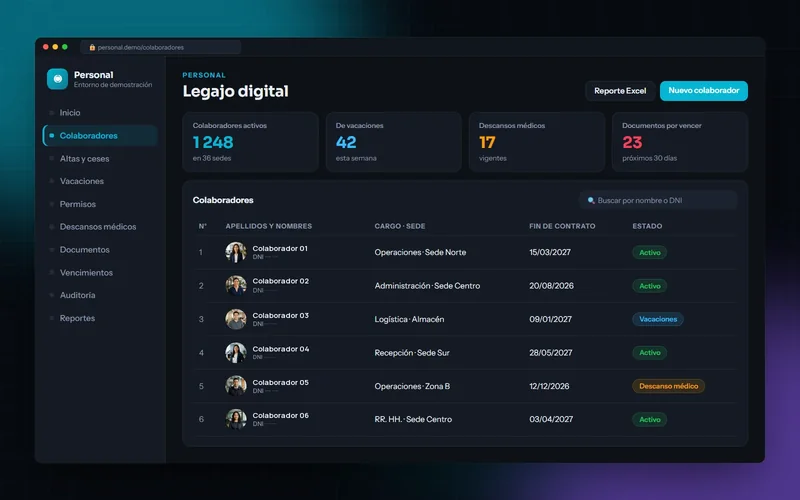Click the Colaborador 04 name
This screenshot has height=500, width=800.
281,349
